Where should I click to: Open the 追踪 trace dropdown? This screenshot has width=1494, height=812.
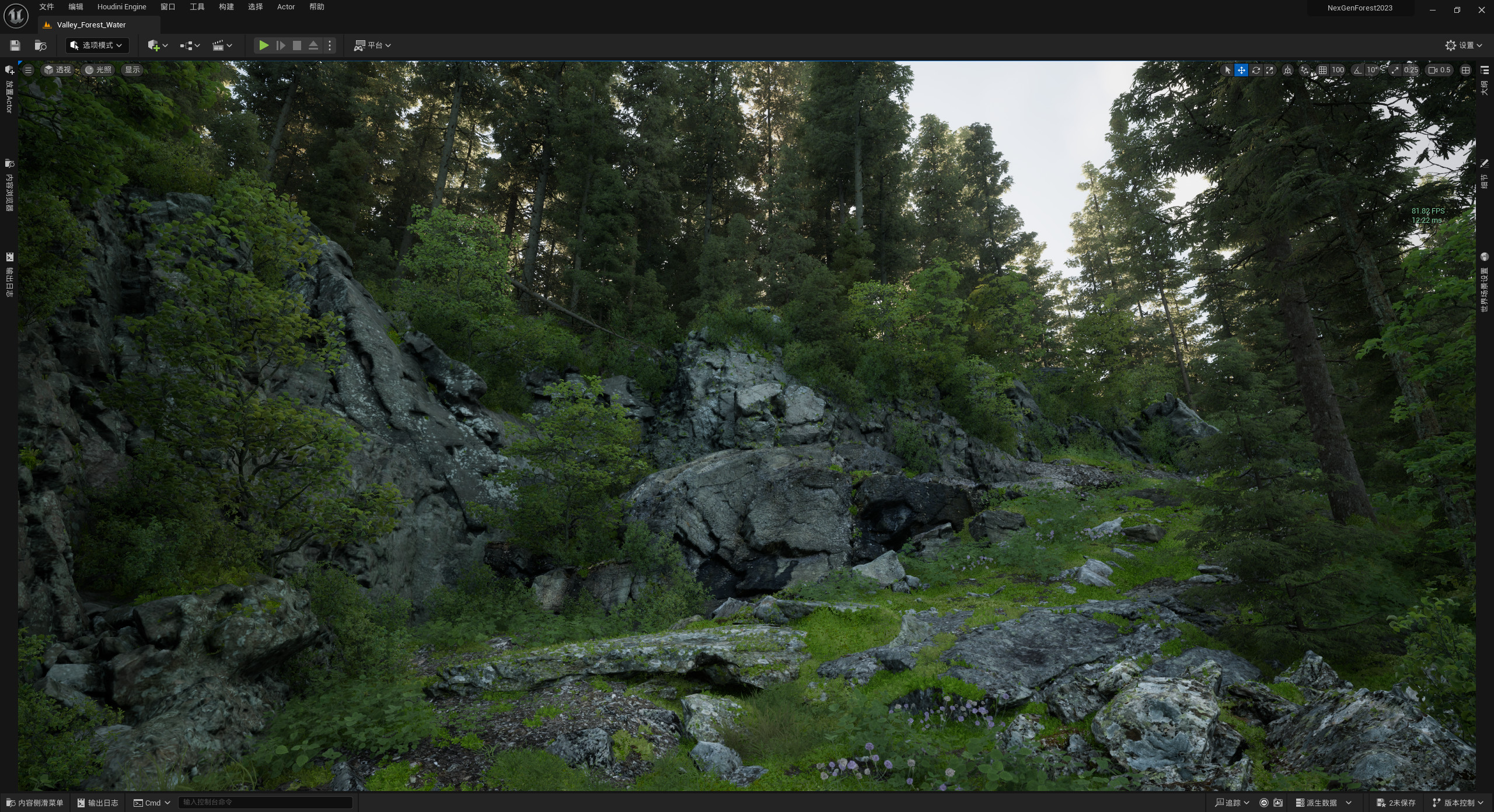1232,803
